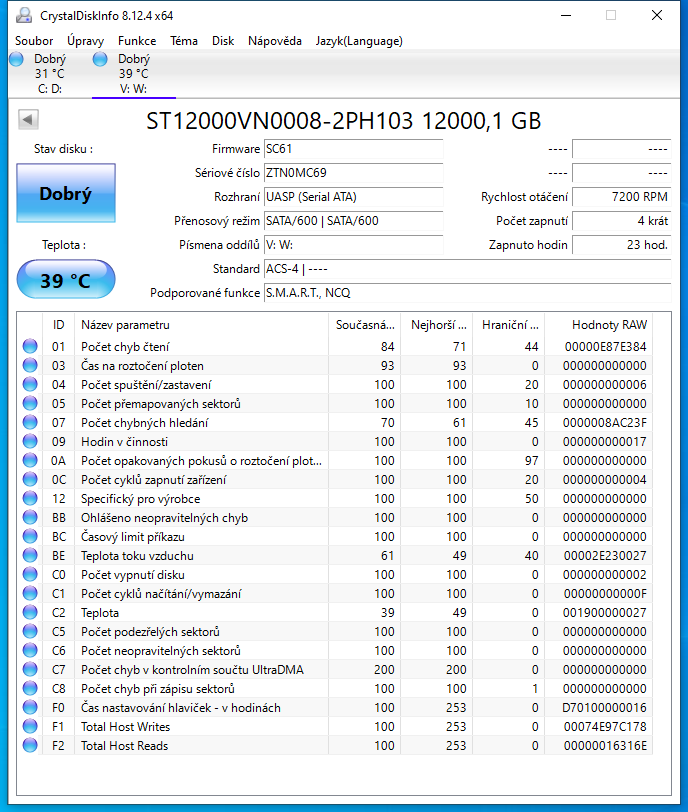Click status orb for attribute 01 read errors
The width and height of the screenshot is (688, 812).
point(30,347)
